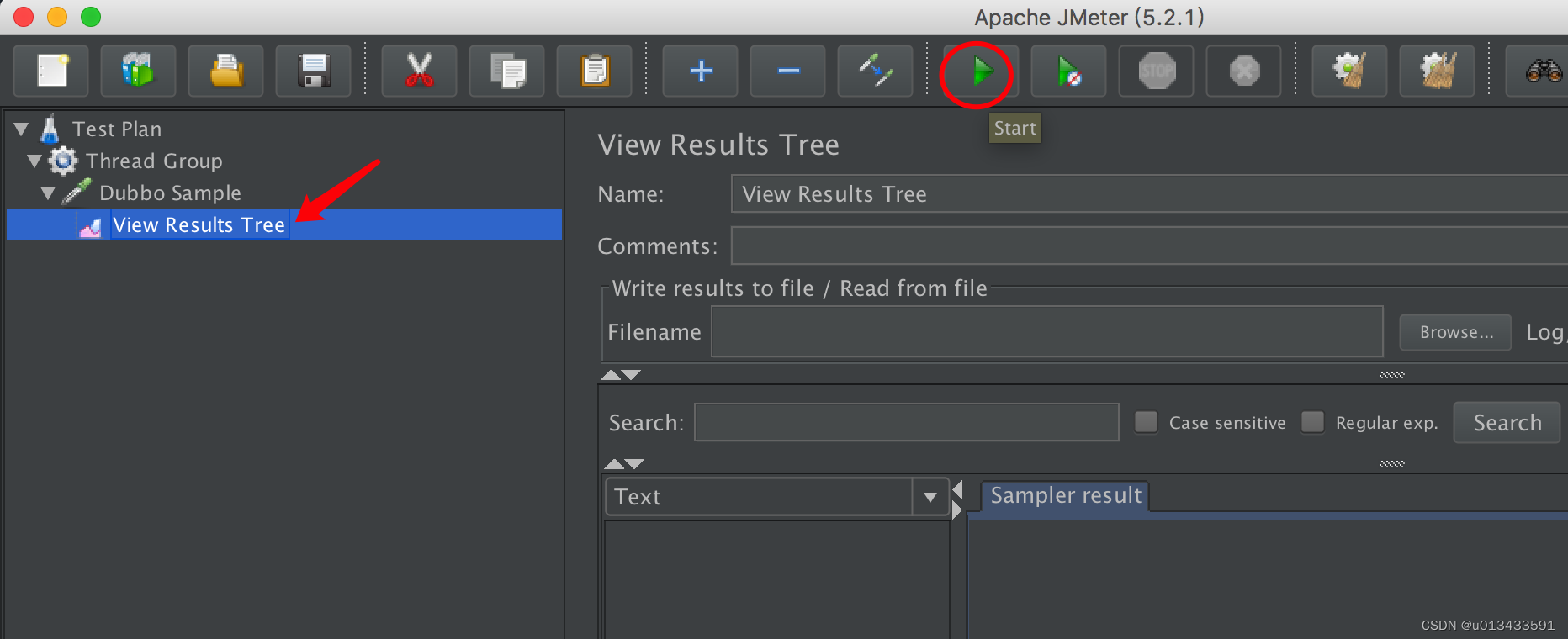Click into the Filename input field
1568x639 pixels.
click(1047, 331)
